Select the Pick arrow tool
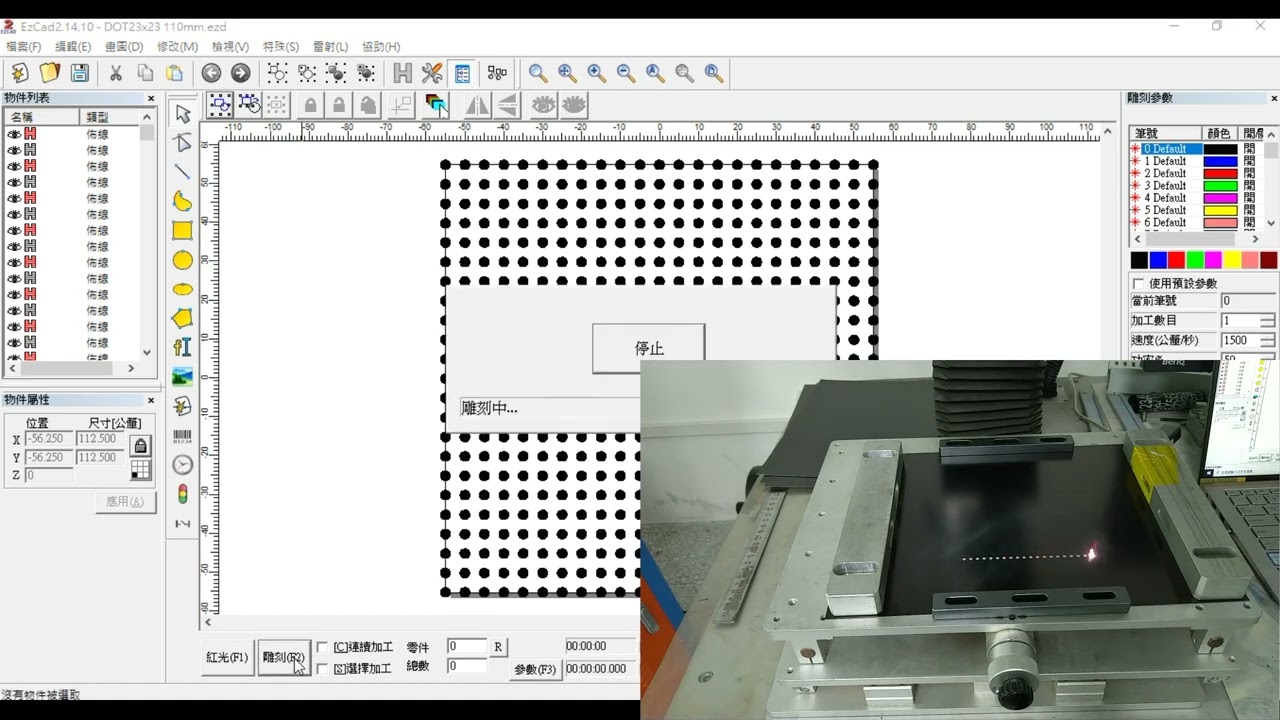 point(182,114)
